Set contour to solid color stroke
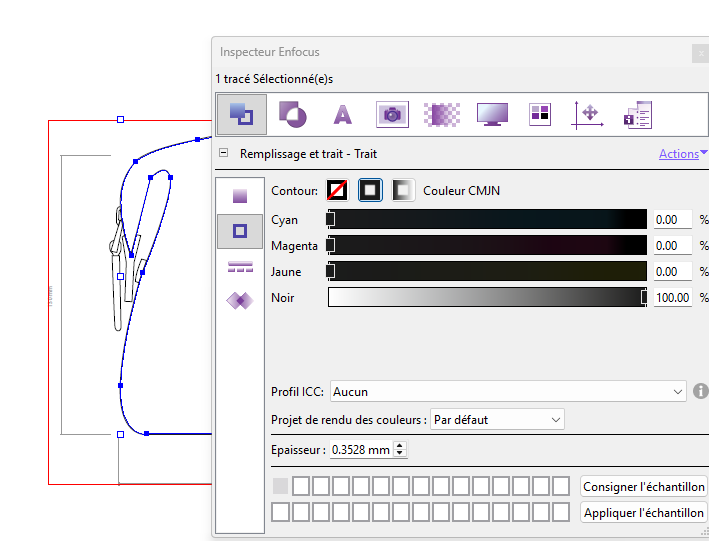Viewport: 709px width, 541px height. coord(370,190)
